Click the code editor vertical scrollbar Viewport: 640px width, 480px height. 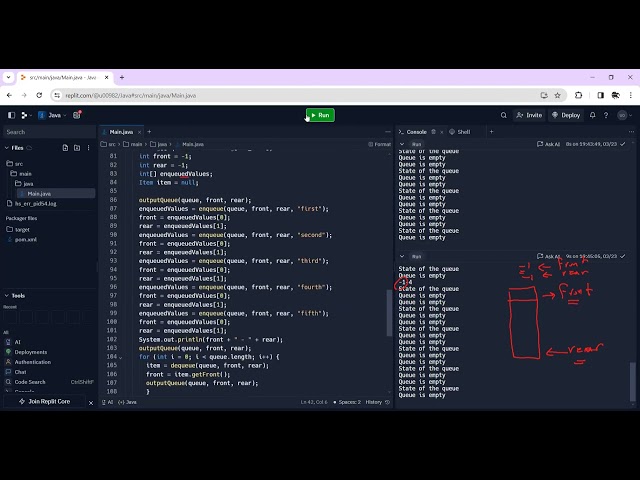[x=389, y=313]
